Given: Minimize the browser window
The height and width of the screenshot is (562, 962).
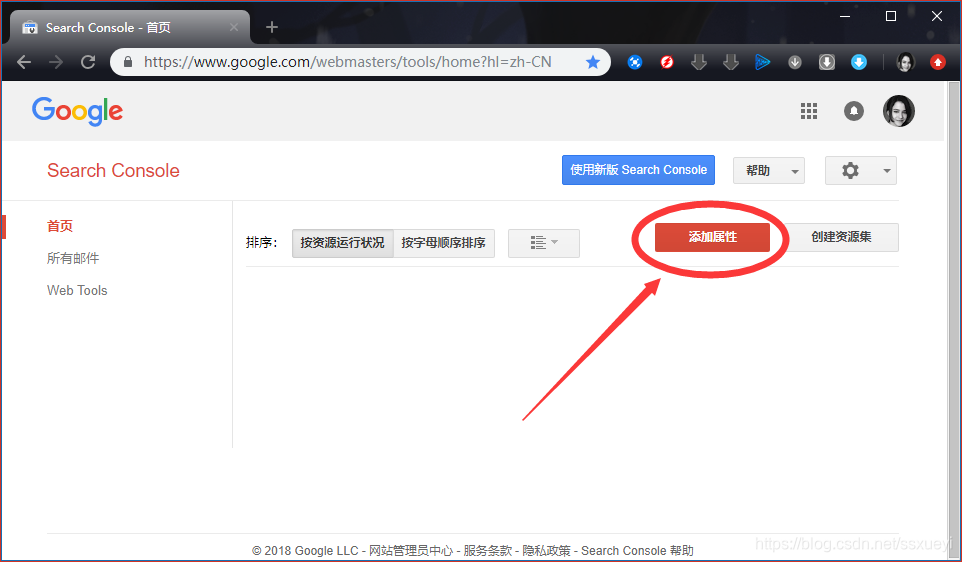Looking at the screenshot, I should 845,17.
